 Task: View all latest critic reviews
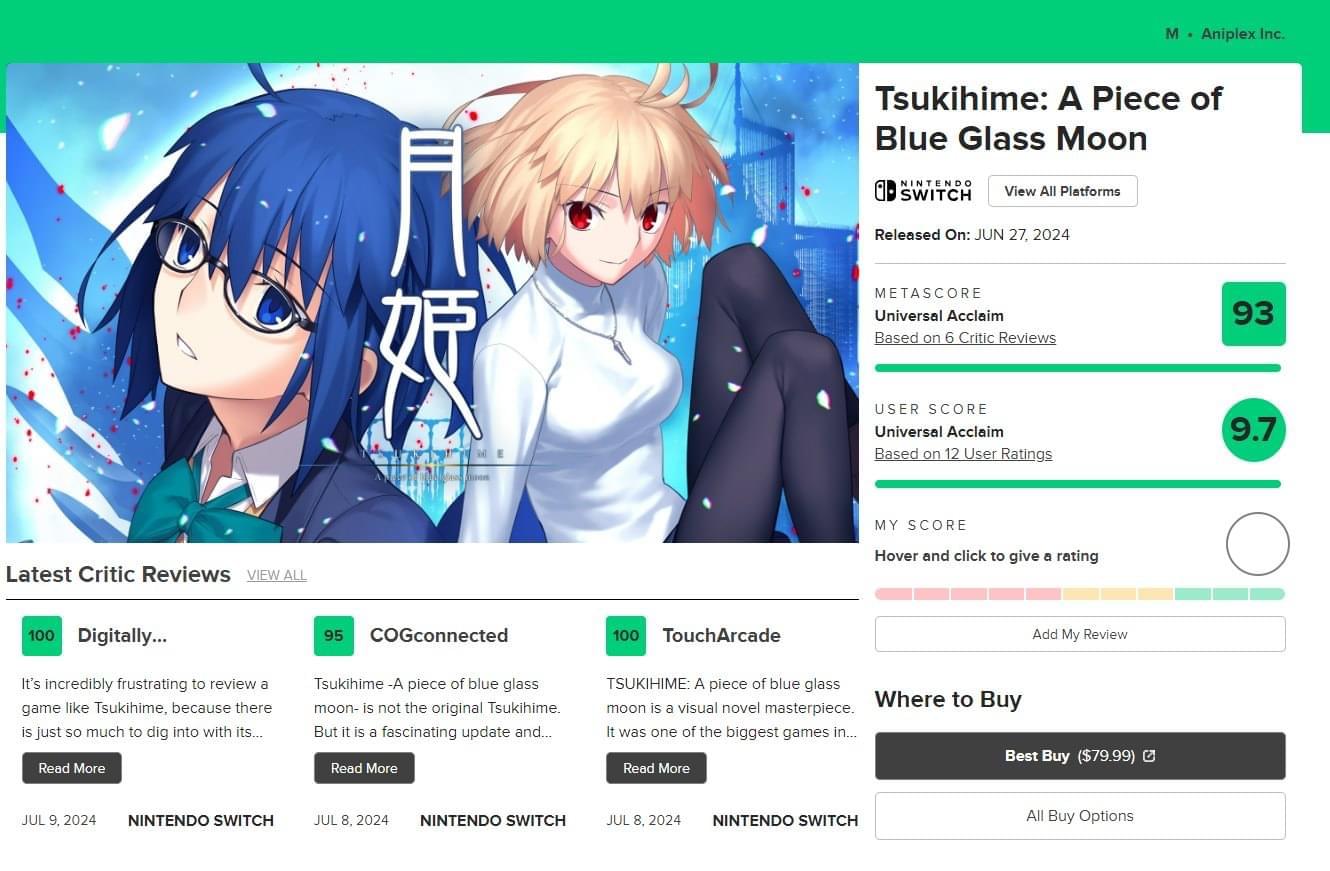coord(277,576)
